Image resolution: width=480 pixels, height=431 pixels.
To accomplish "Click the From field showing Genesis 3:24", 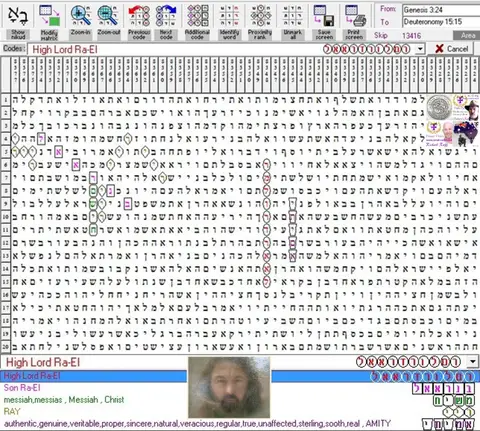I will pos(441,10).
